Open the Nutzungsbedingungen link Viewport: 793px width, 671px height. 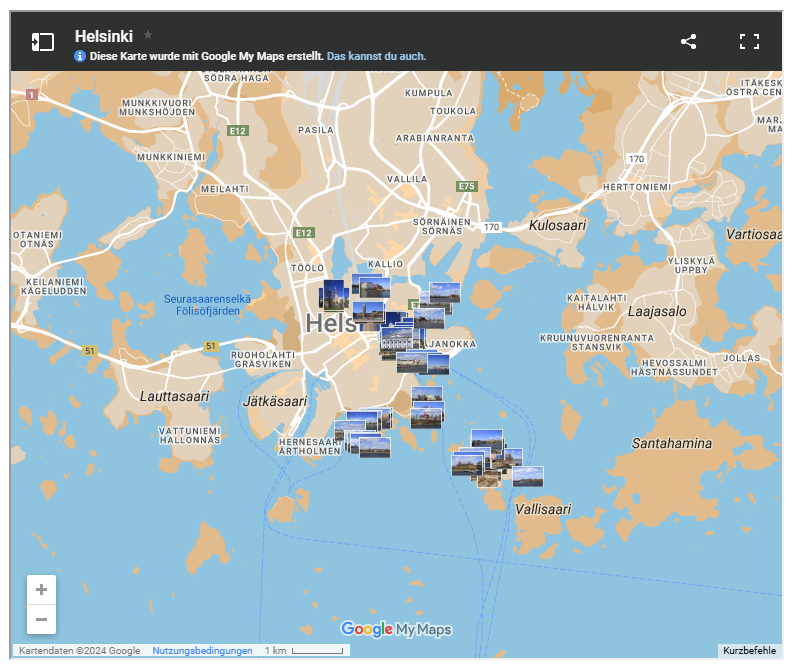tap(202, 651)
